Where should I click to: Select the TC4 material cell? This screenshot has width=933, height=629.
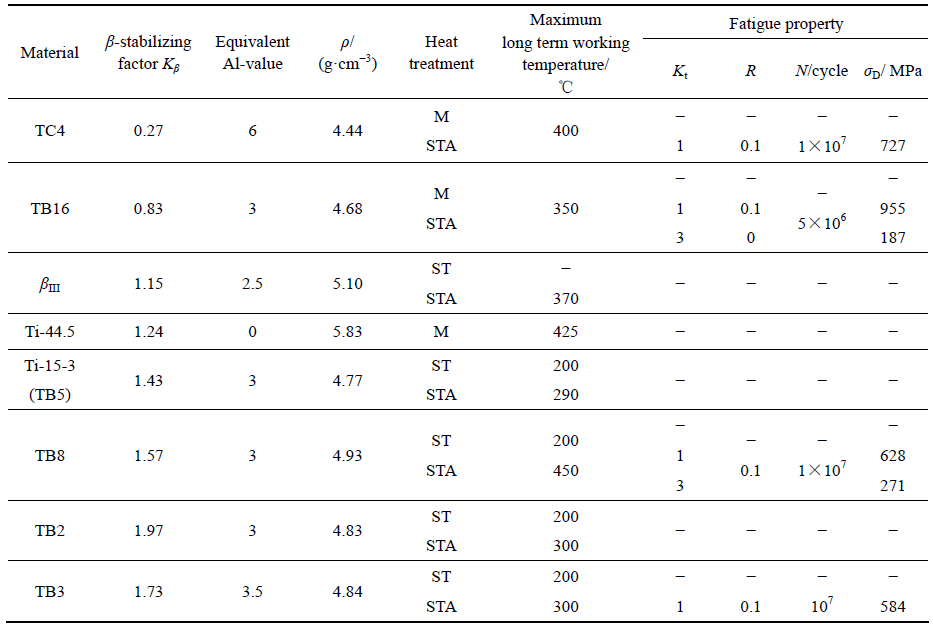coord(50,131)
